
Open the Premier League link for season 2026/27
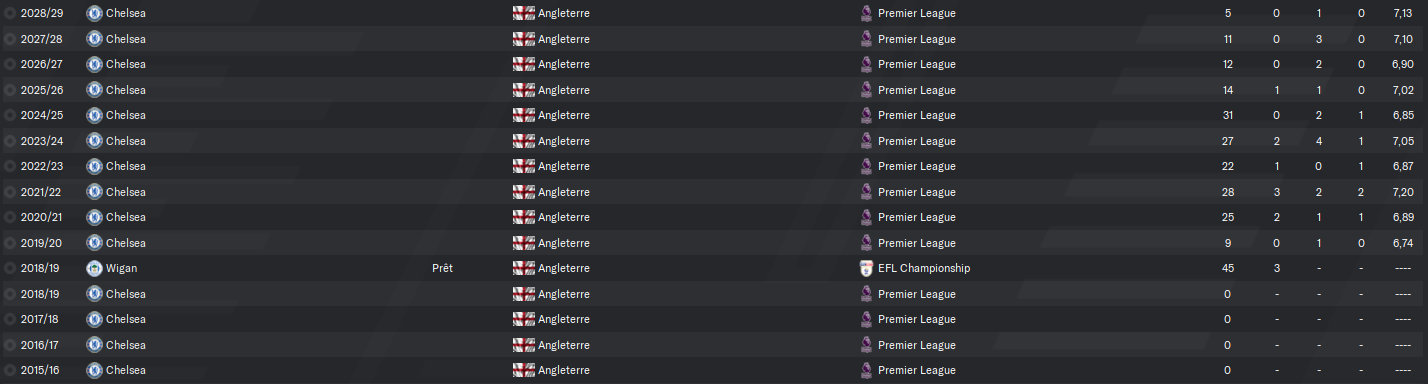(917, 64)
